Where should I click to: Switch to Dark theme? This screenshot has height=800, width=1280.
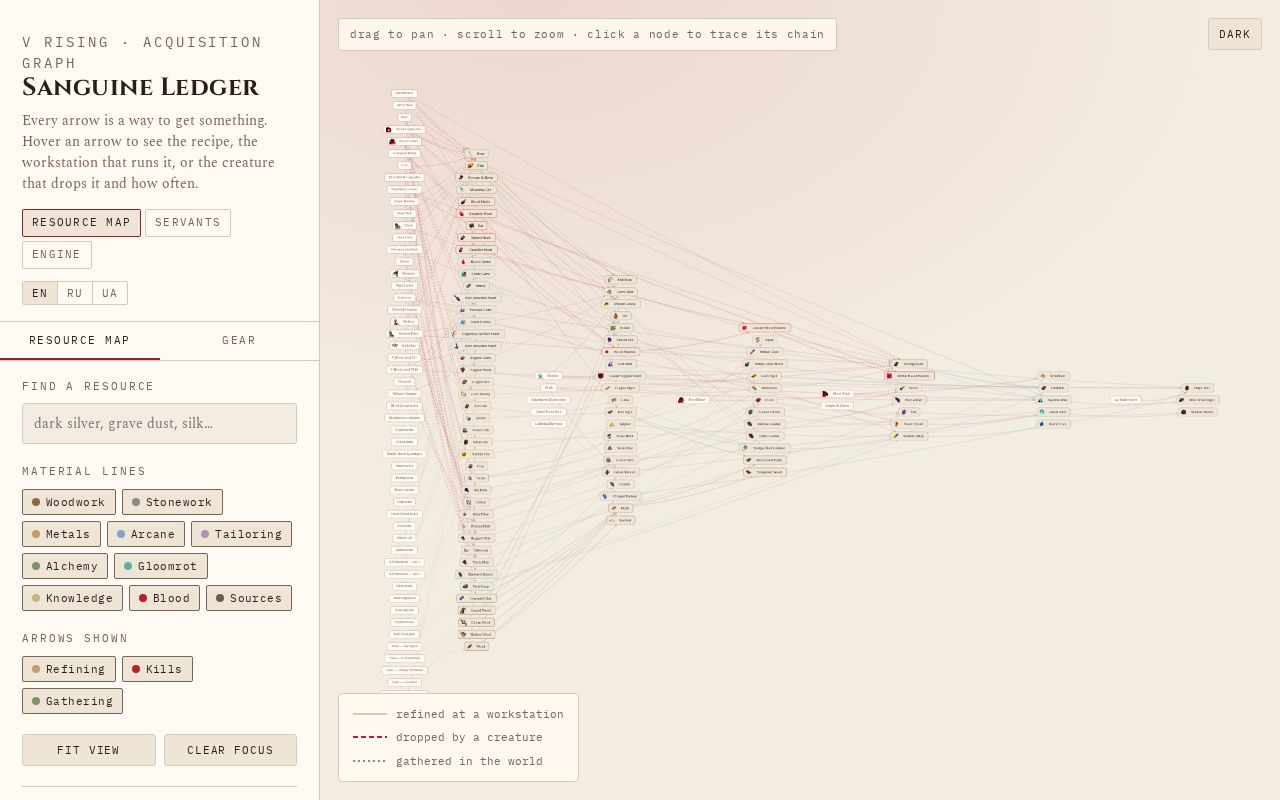[x=1235, y=34]
